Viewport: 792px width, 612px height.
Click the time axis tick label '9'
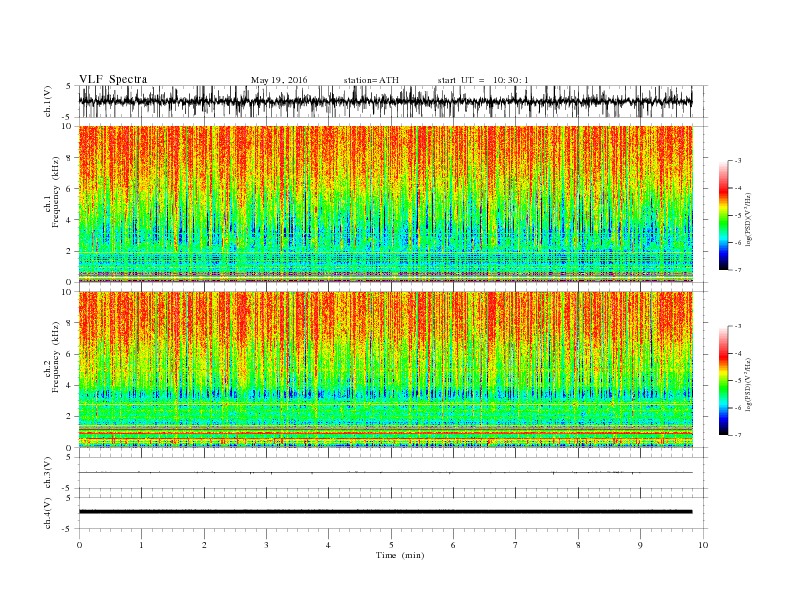[640, 545]
